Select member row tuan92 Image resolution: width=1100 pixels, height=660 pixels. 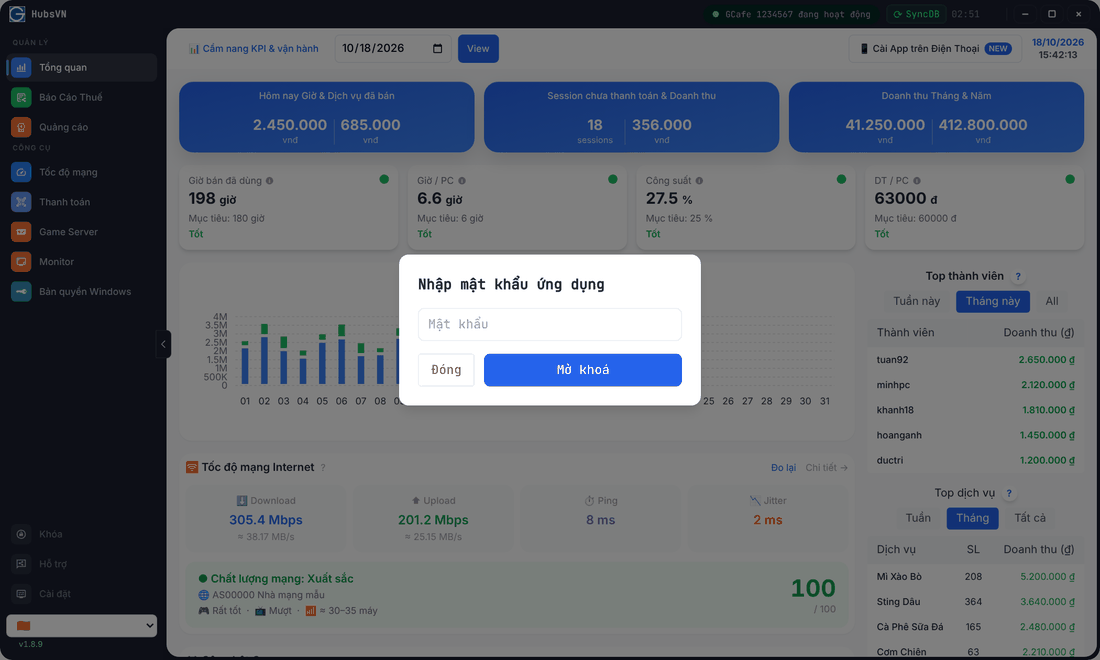coord(975,360)
